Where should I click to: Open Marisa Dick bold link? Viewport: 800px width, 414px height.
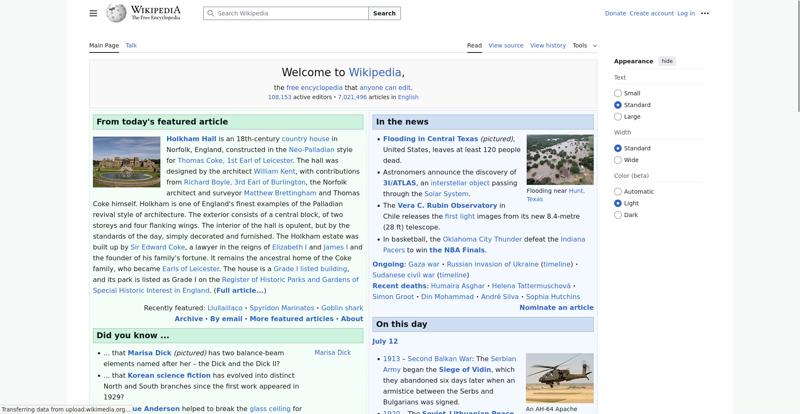point(149,353)
